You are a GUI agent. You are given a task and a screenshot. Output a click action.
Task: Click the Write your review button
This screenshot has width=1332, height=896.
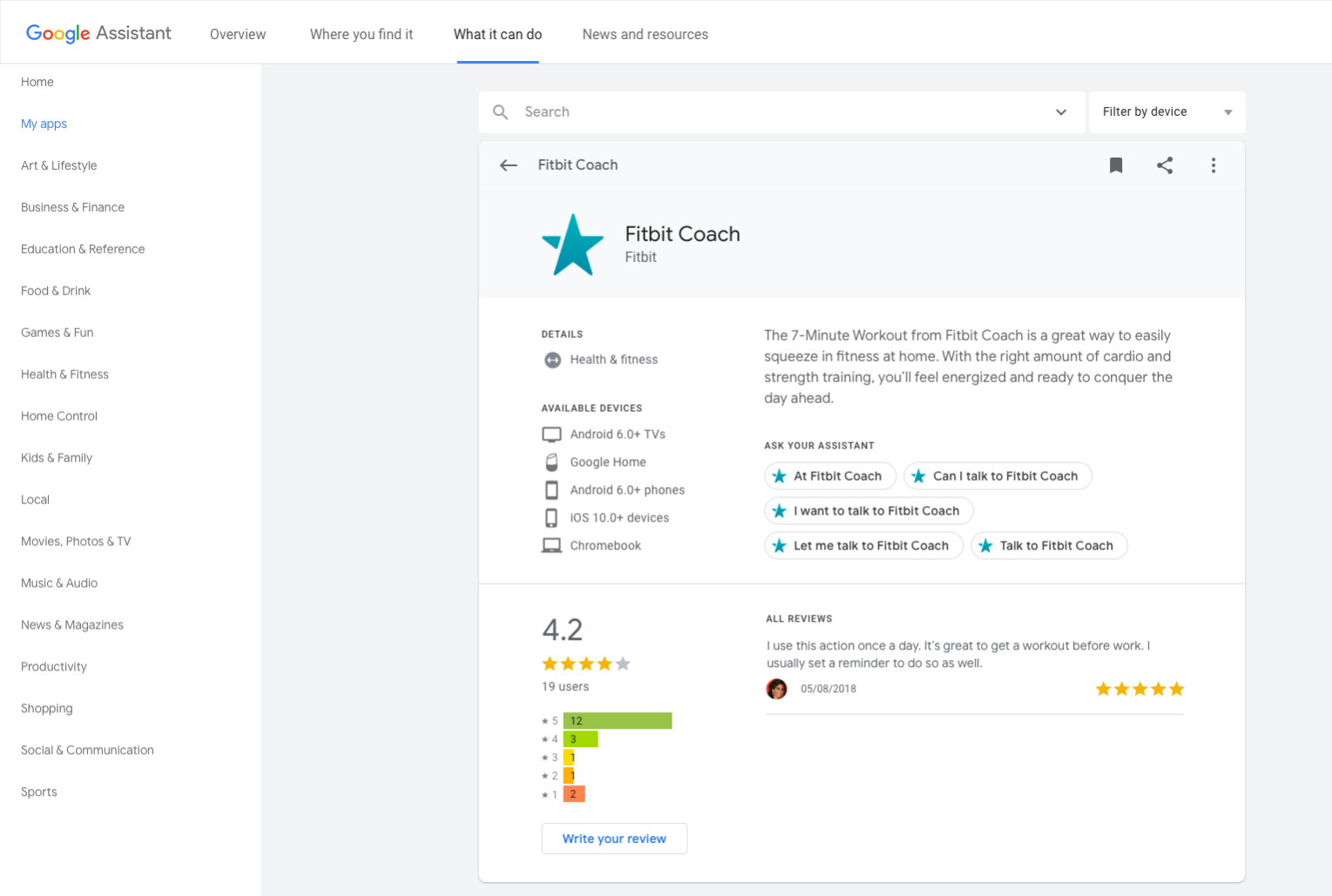click(614, 839)
